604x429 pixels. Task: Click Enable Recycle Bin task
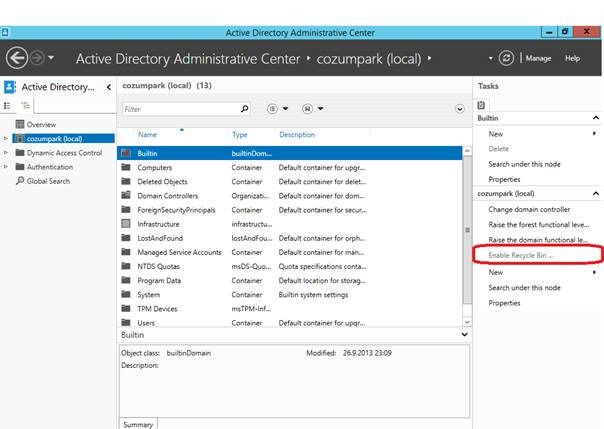(x=520, y=255)
